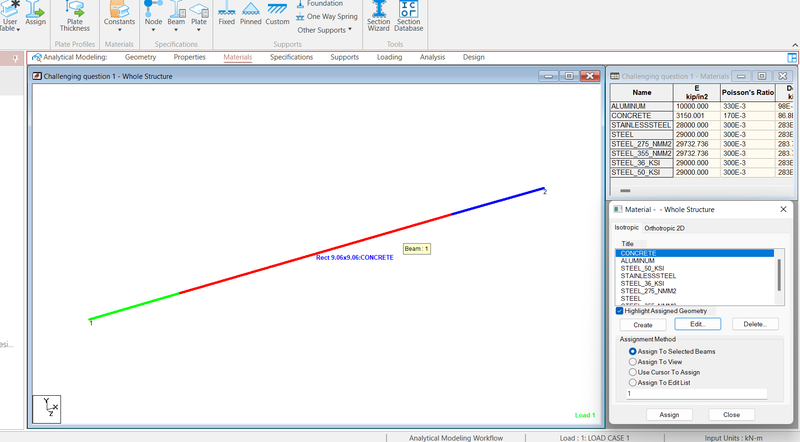The height and width of the screenshot is (442, 800).
Task: Click the Whole Structure window icon
Action: pyautogui.click(x=37, y=76)
